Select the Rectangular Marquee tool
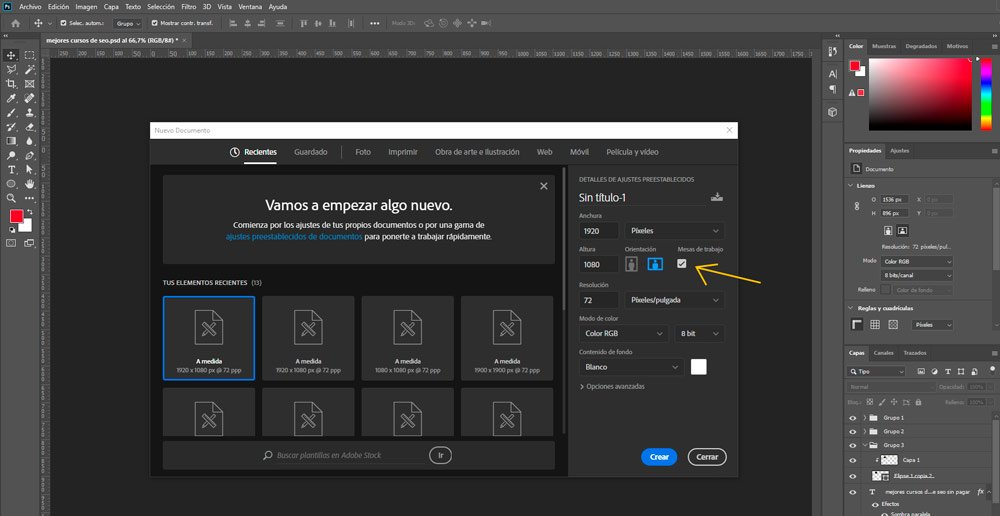 click(29, 55)
